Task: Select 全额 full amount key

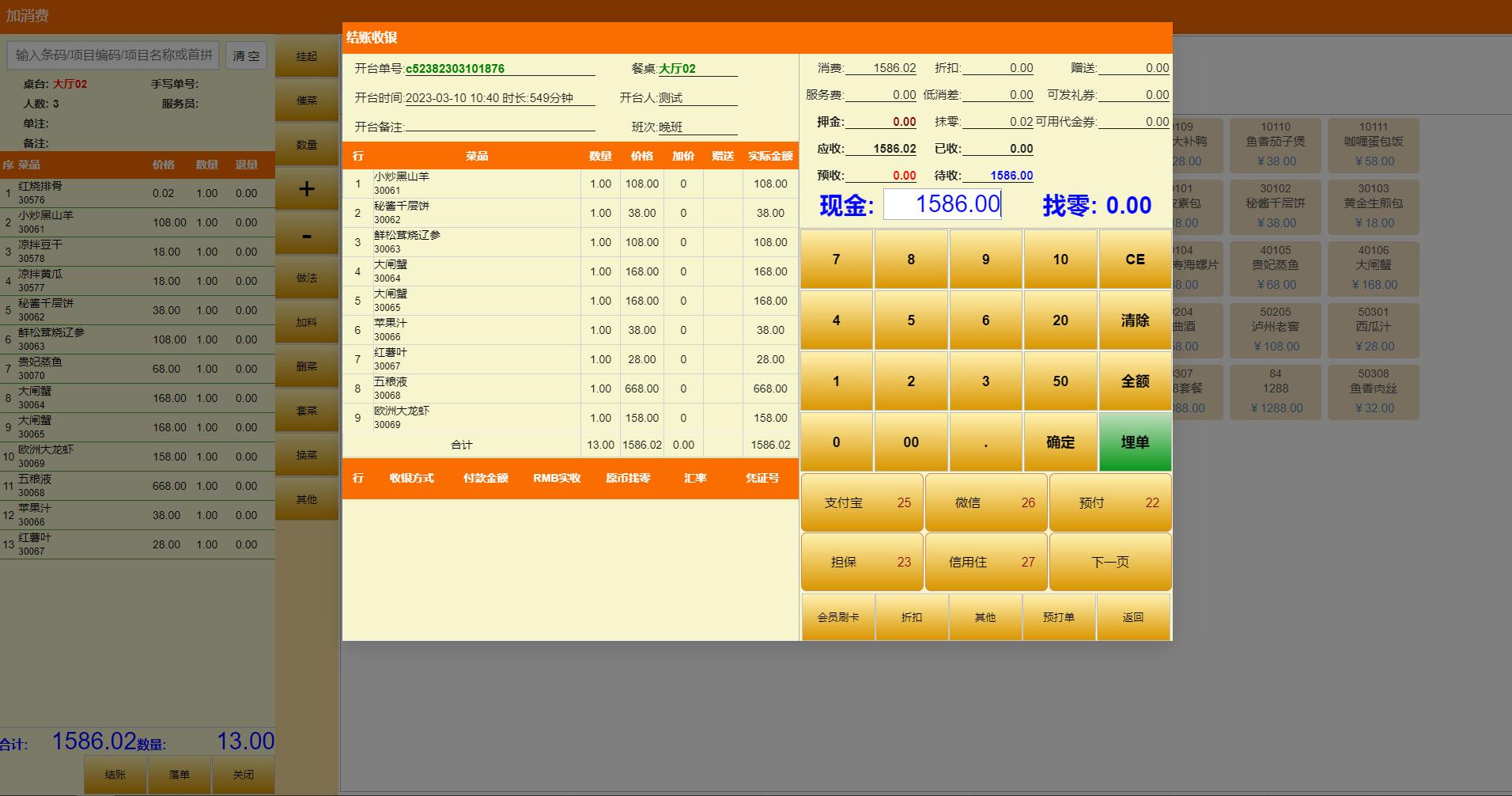Action: (1135, 381)
